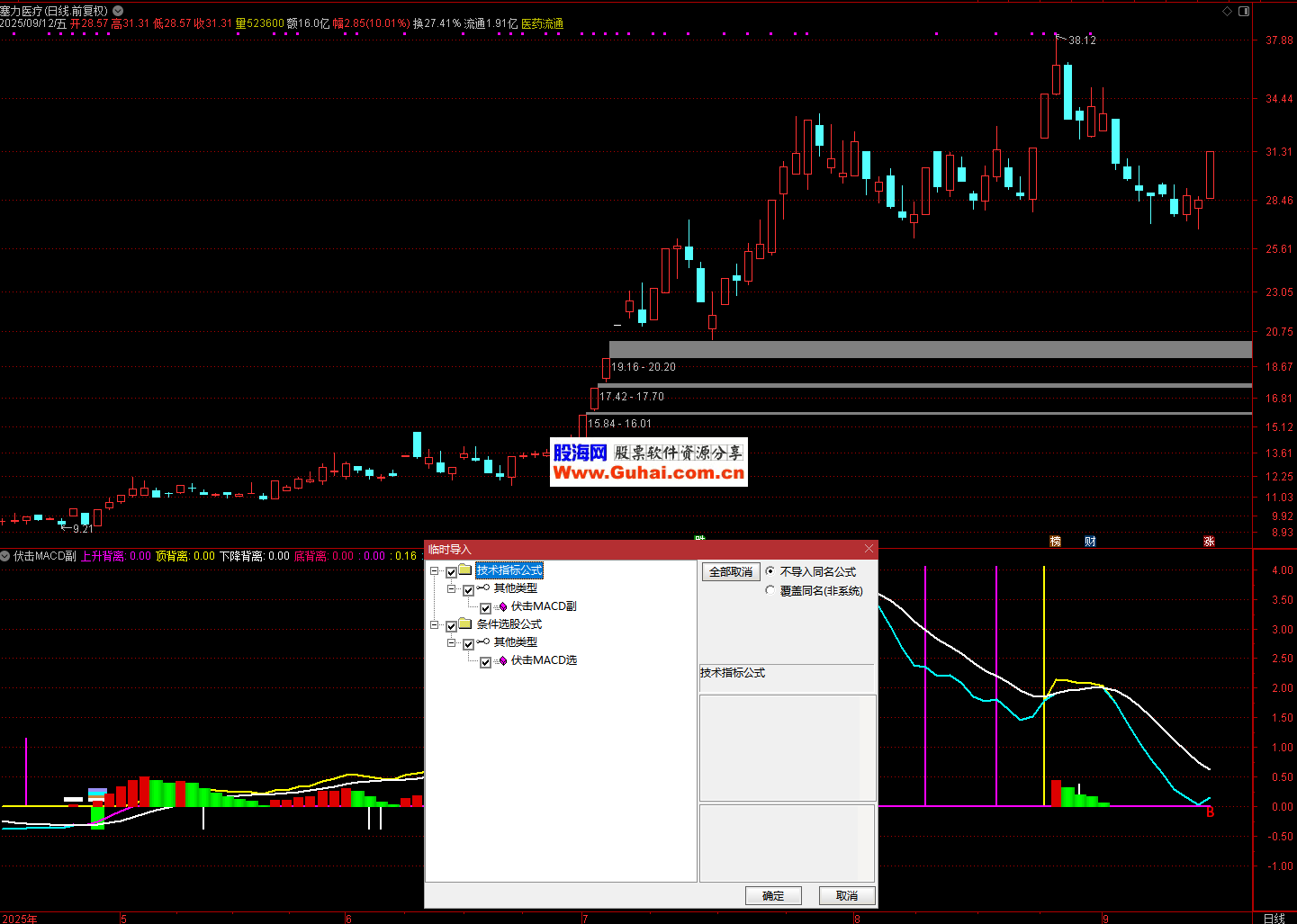Screen dimensions: 1297x924
Task: Click the 确定 button
Action: pyautogui.click(x=773, y=895)
